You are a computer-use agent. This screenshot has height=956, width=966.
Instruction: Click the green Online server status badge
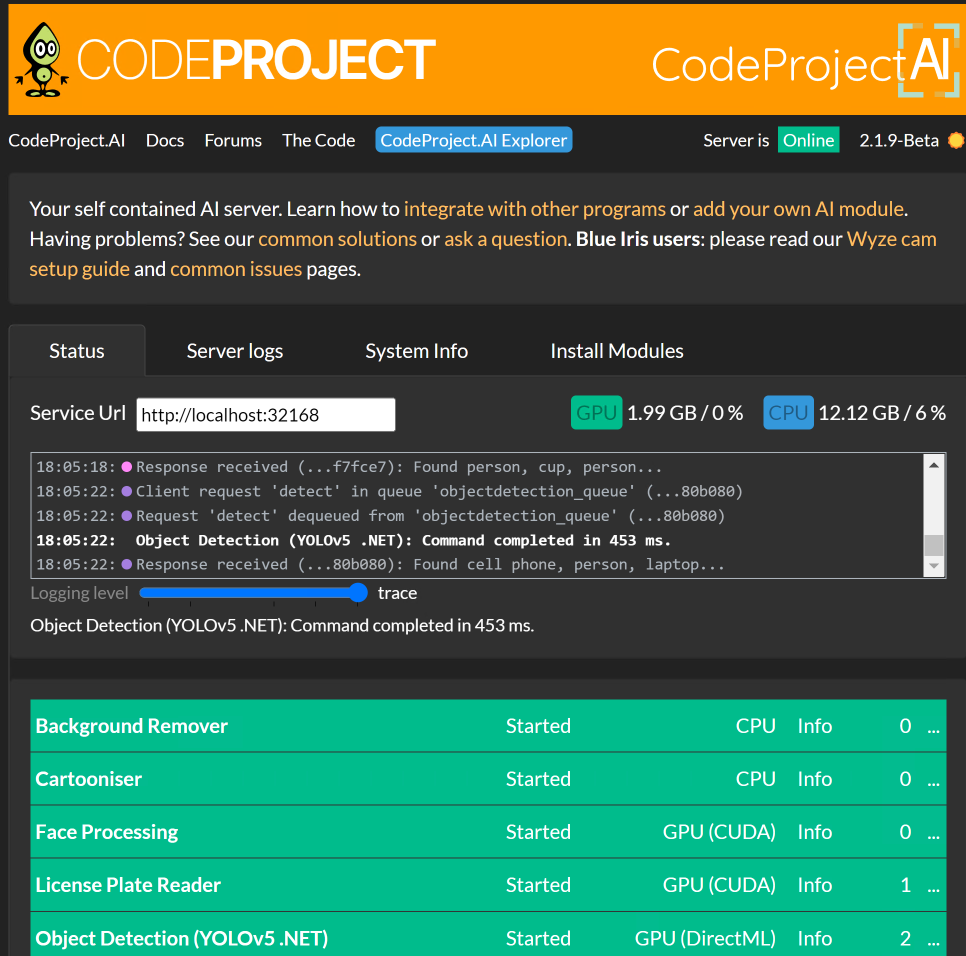pos(808,140)
